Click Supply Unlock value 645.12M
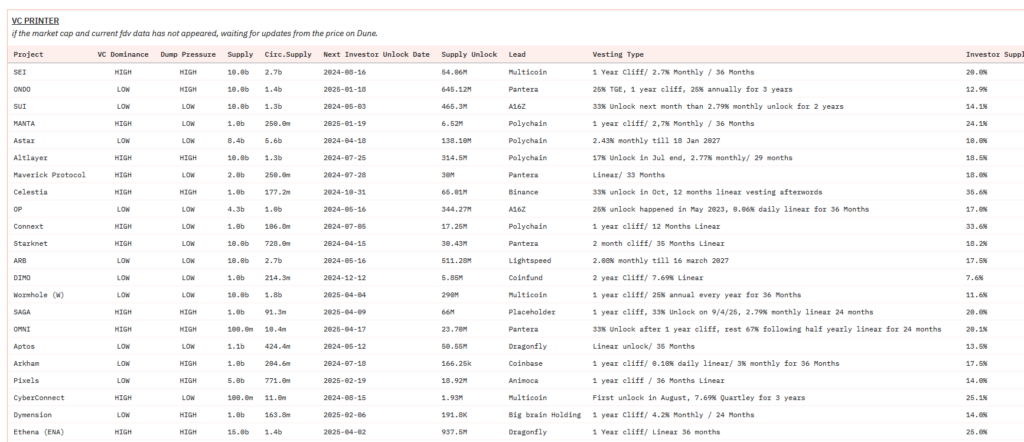Viewport: 1024px width, 442px height. point(456,89)
